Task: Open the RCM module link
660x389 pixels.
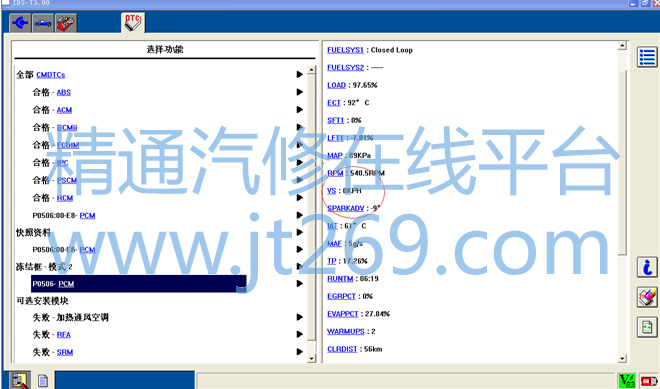Action: 65,198
